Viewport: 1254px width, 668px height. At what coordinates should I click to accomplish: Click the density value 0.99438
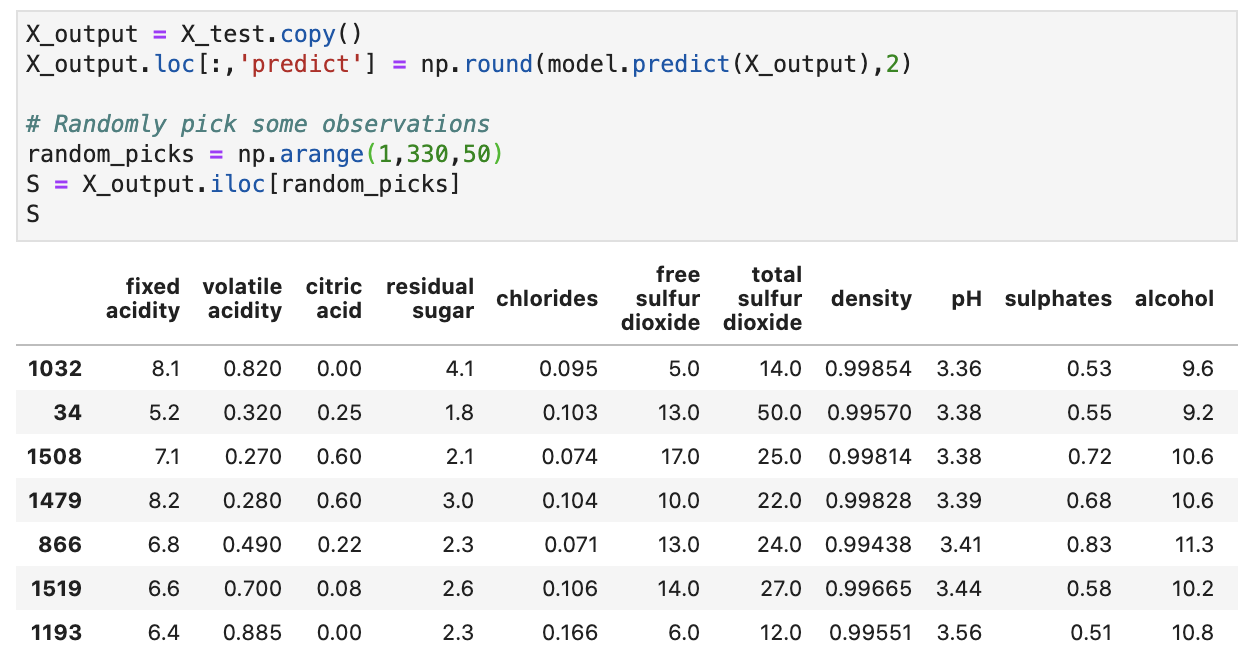point(868,545)
